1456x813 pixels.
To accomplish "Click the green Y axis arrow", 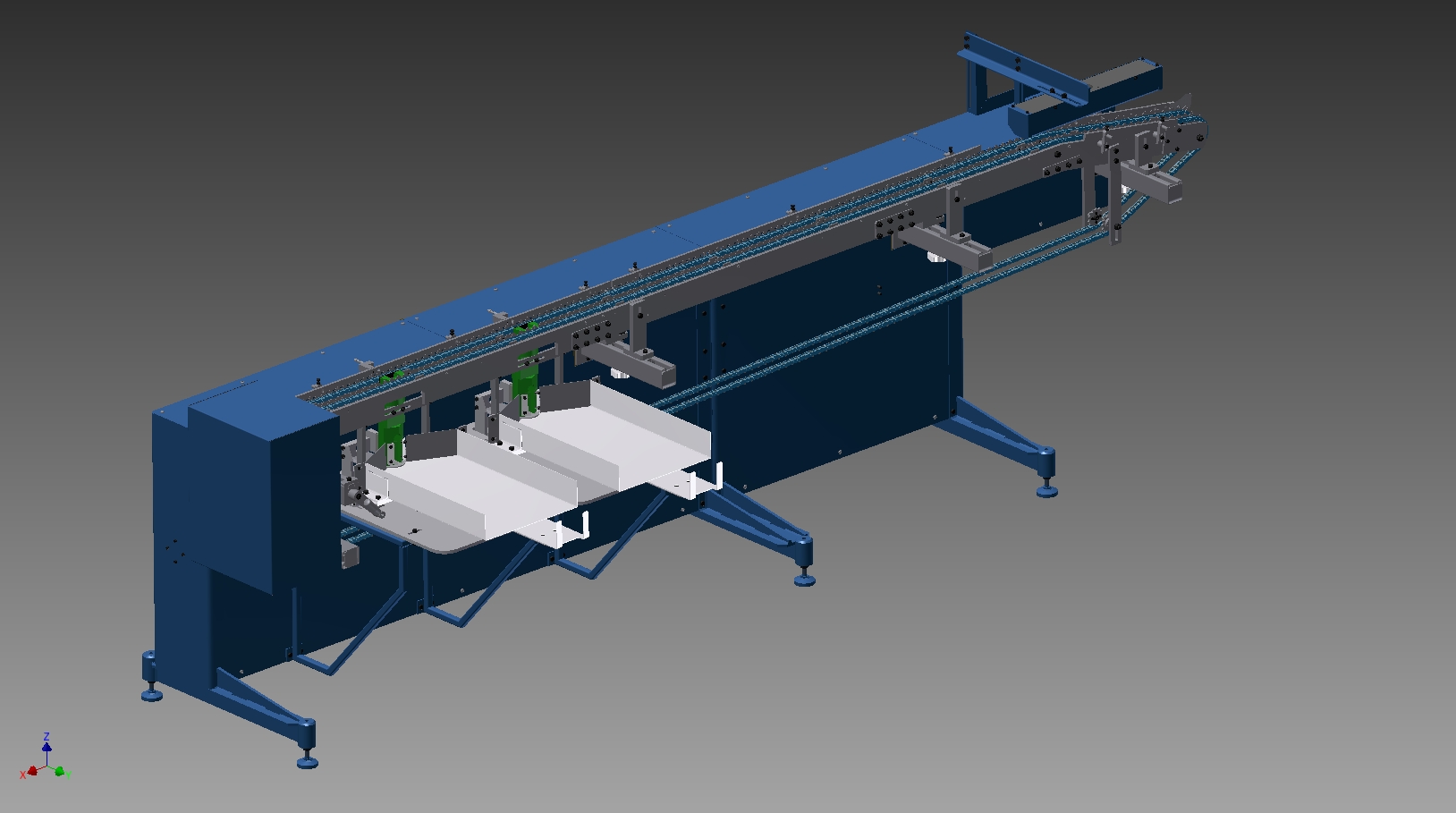I will [60, 771].
